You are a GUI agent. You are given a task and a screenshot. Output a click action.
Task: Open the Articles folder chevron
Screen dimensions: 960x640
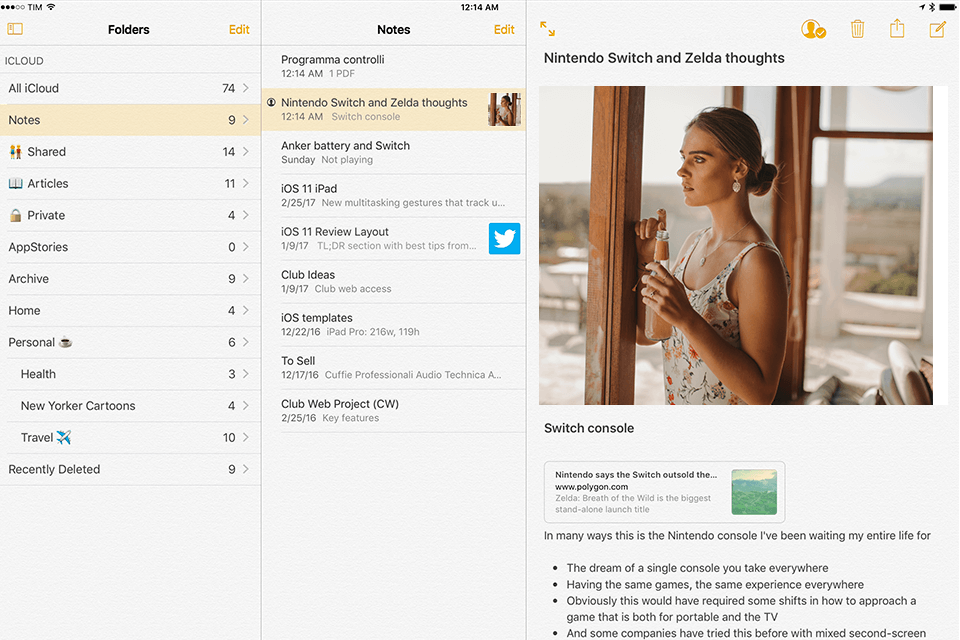[246, 183]
